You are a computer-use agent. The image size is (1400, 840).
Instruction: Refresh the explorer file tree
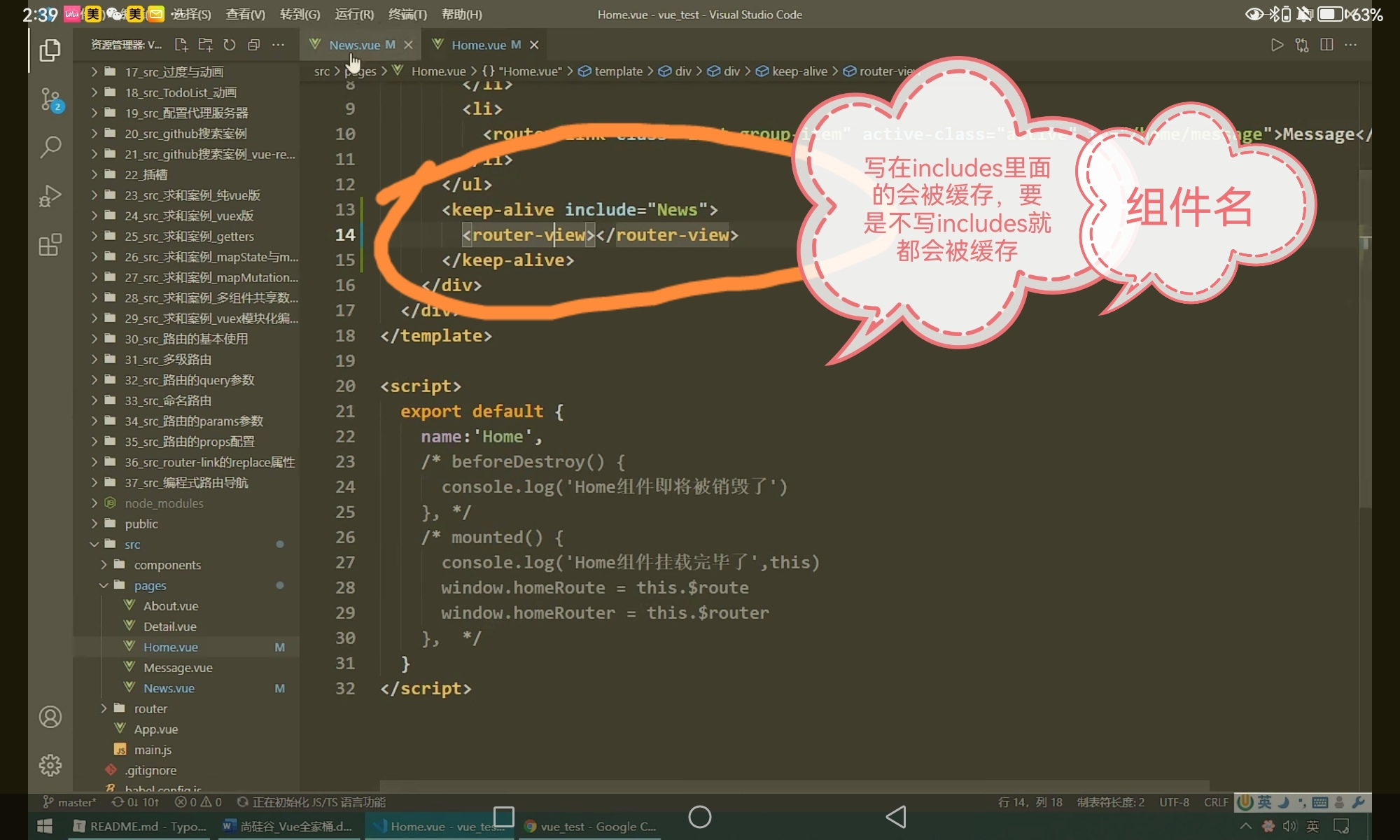pyautogui.click(x=230, y=45)
